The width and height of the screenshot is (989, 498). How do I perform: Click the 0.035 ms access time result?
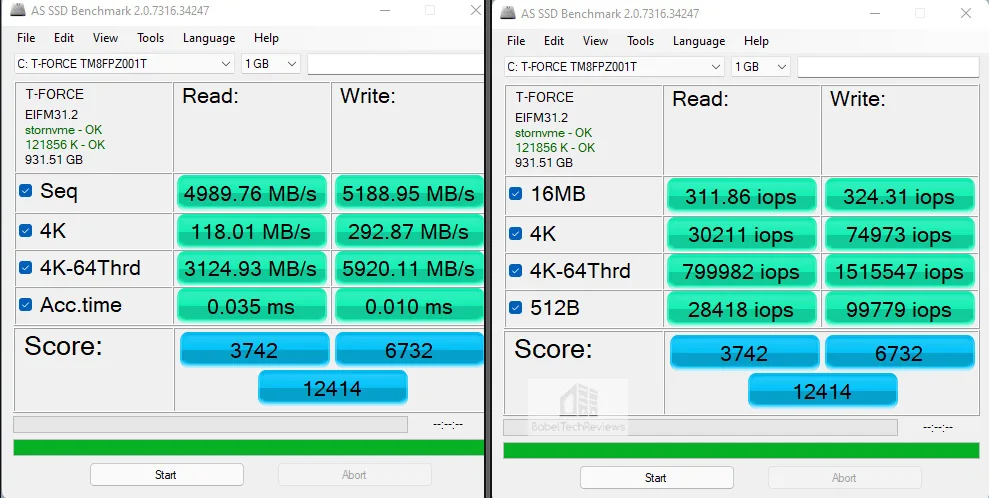251,306
